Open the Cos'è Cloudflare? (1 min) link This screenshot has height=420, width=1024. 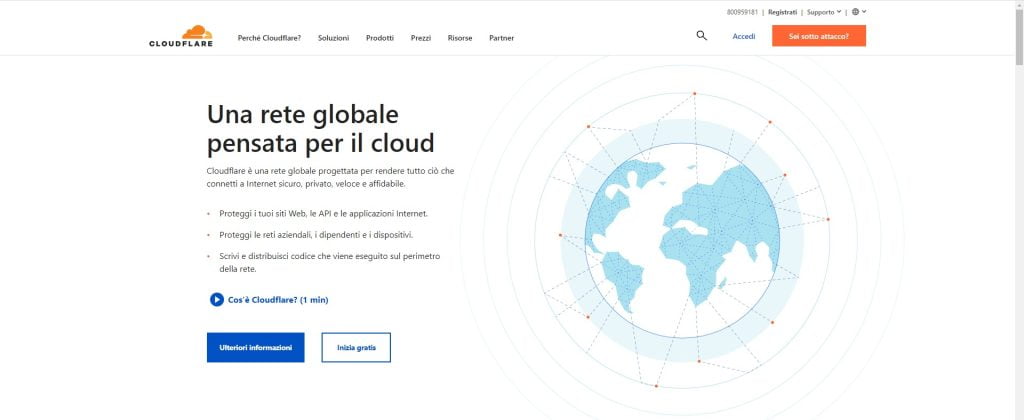coord(269,299)
